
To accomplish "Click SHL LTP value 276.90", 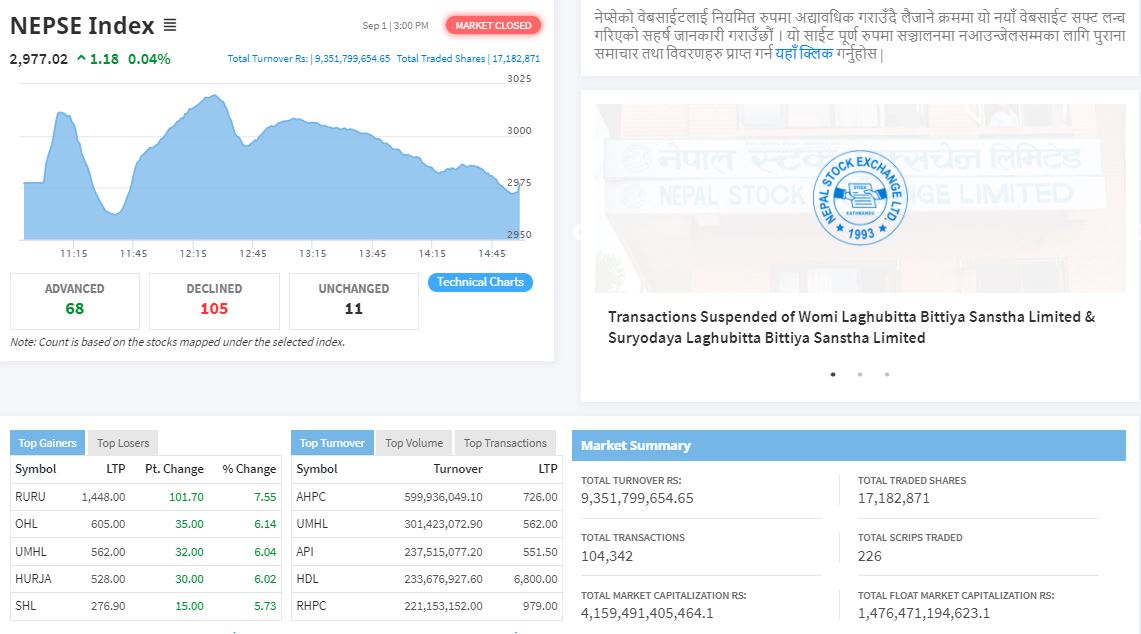I will pos(108,606).
